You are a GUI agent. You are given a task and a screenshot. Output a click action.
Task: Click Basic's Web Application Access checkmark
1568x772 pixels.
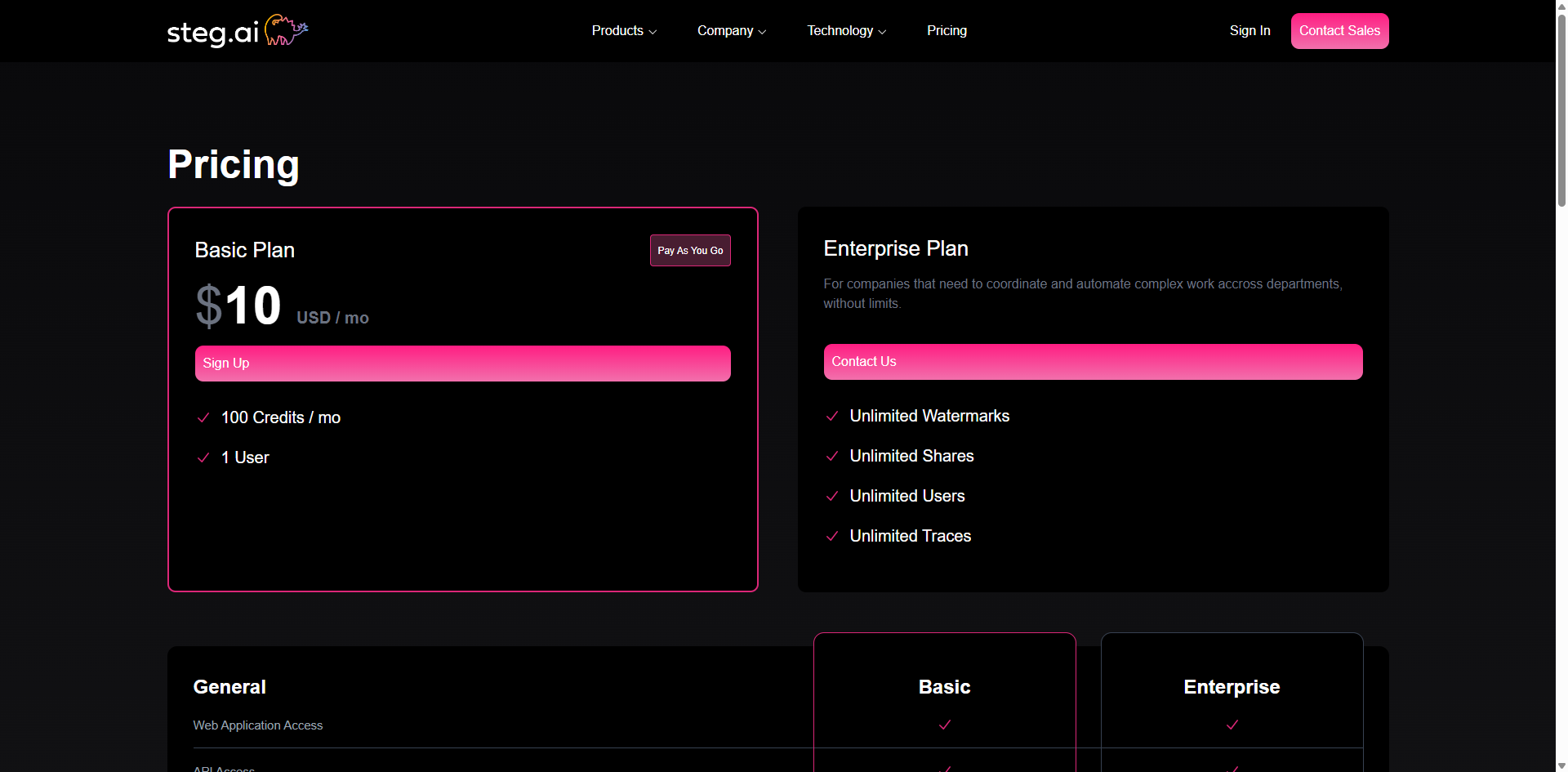[x=944, y=725]
